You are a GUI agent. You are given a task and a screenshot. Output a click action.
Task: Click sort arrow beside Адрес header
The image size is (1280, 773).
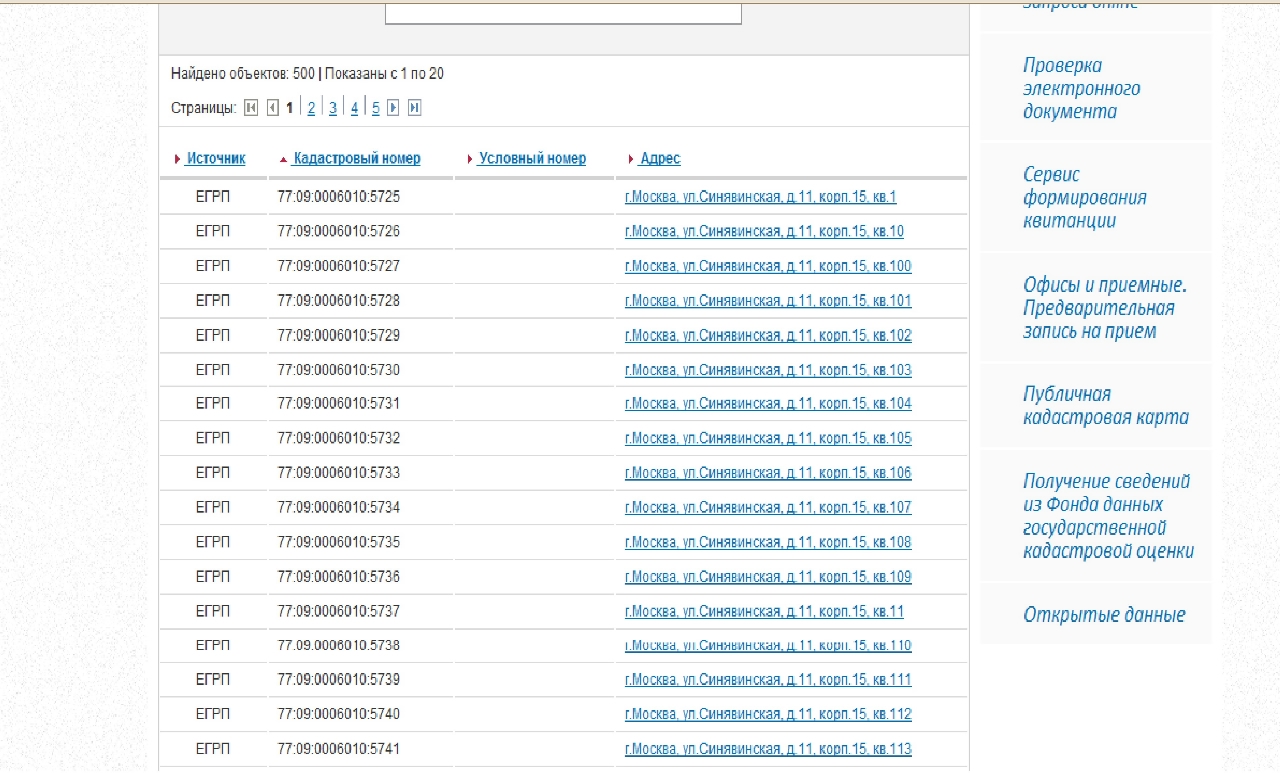[x=630, y=159]
